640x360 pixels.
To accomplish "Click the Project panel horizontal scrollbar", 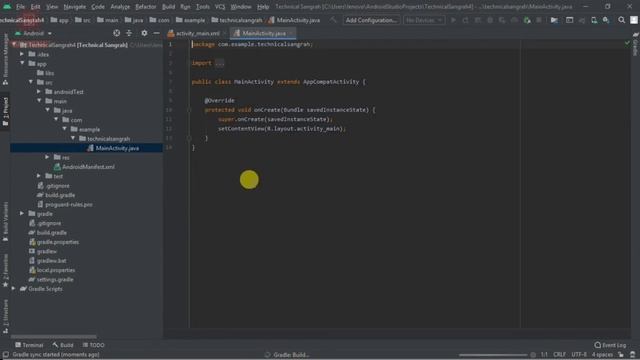I will 54,337.
